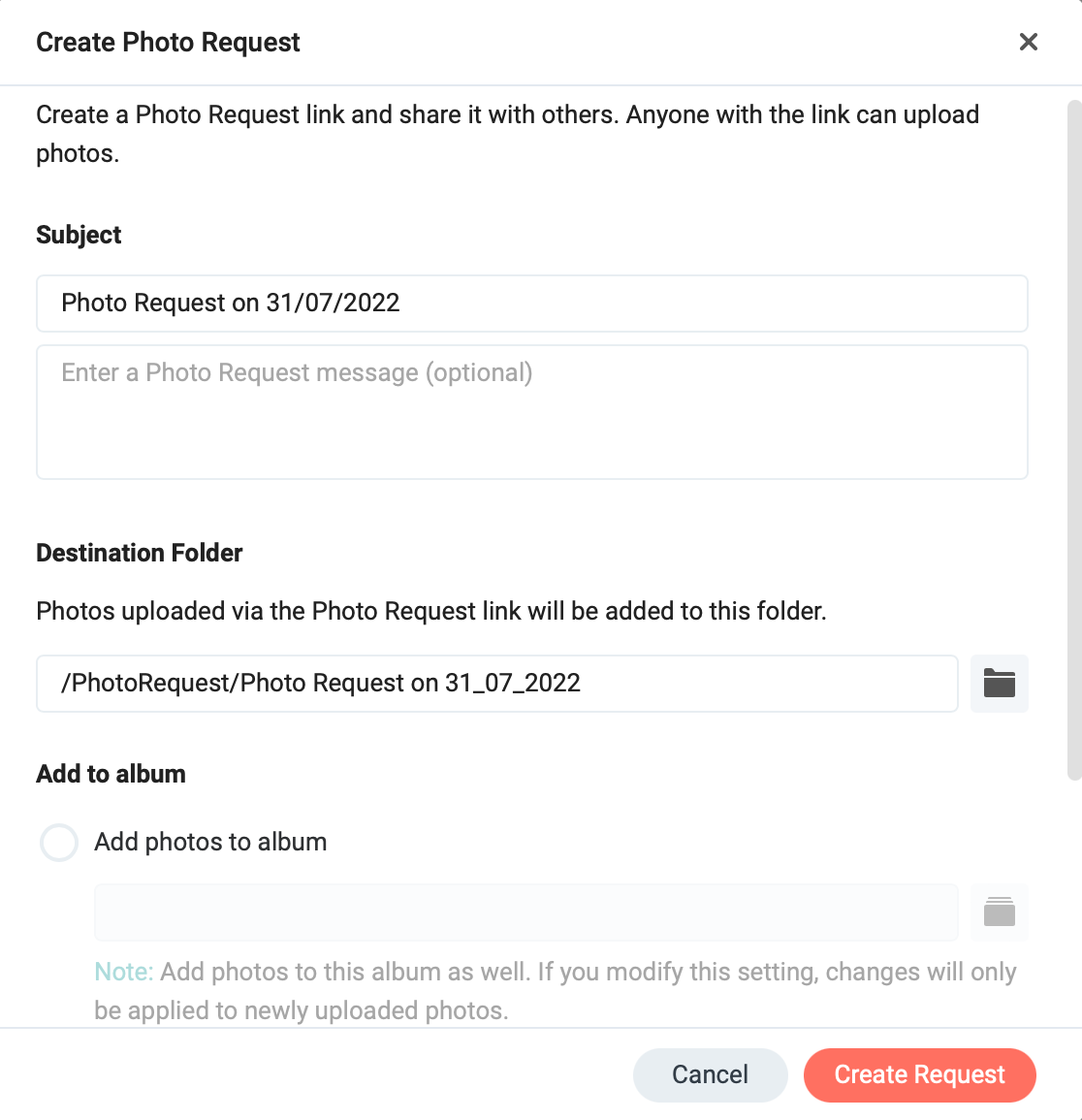Select the 'Add photos to album' label text

click(x=210, y=842)
